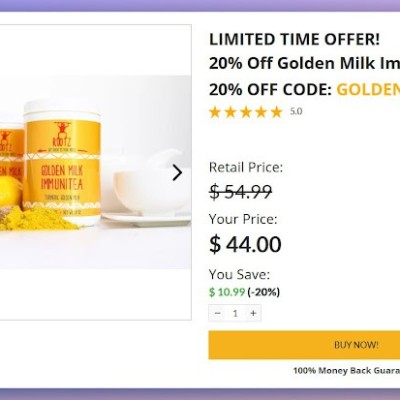Click the fourth rating star
The width and height of the screenshot is (400, 400).
(x=261, y=112)
